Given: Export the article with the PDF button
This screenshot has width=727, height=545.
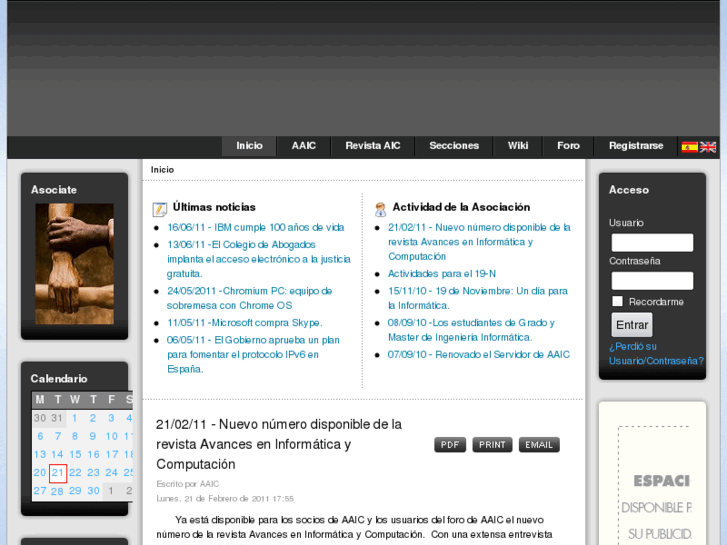Looking at the screenshot, I should click(x=450, y=445).
